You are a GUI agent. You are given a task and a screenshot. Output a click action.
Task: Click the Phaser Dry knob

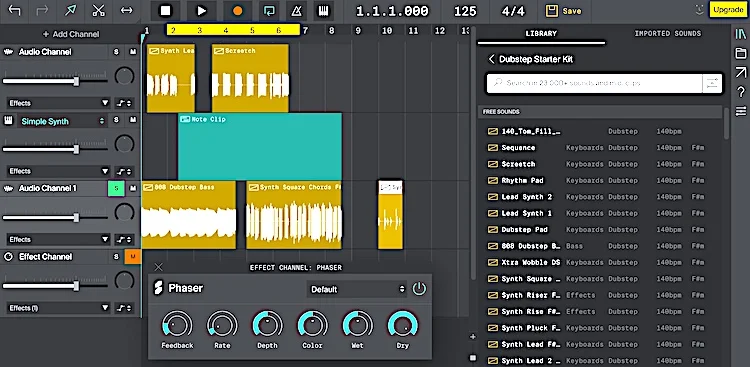[x=403, y=325]
